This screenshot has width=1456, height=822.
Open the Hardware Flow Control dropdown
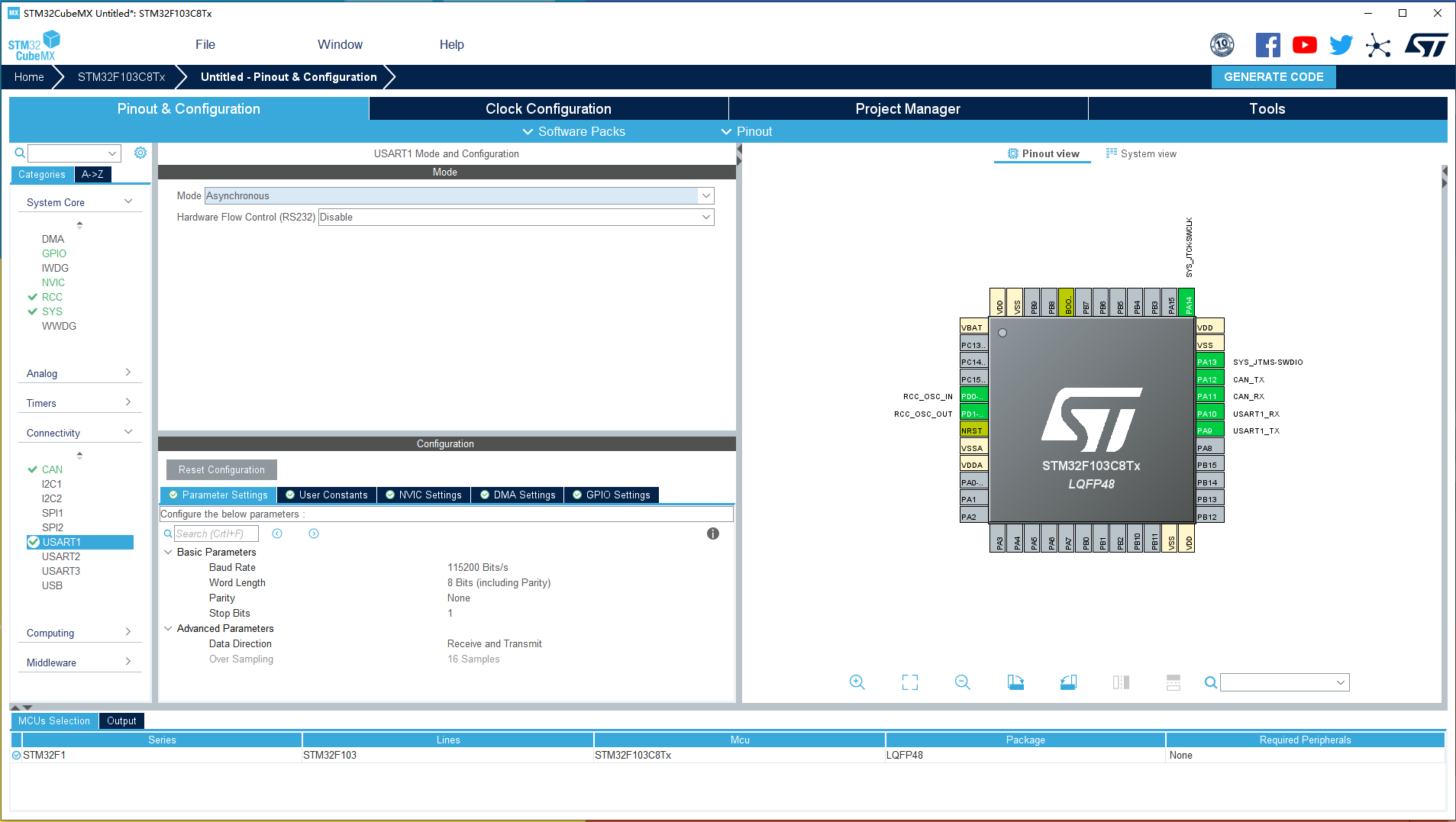706,217
